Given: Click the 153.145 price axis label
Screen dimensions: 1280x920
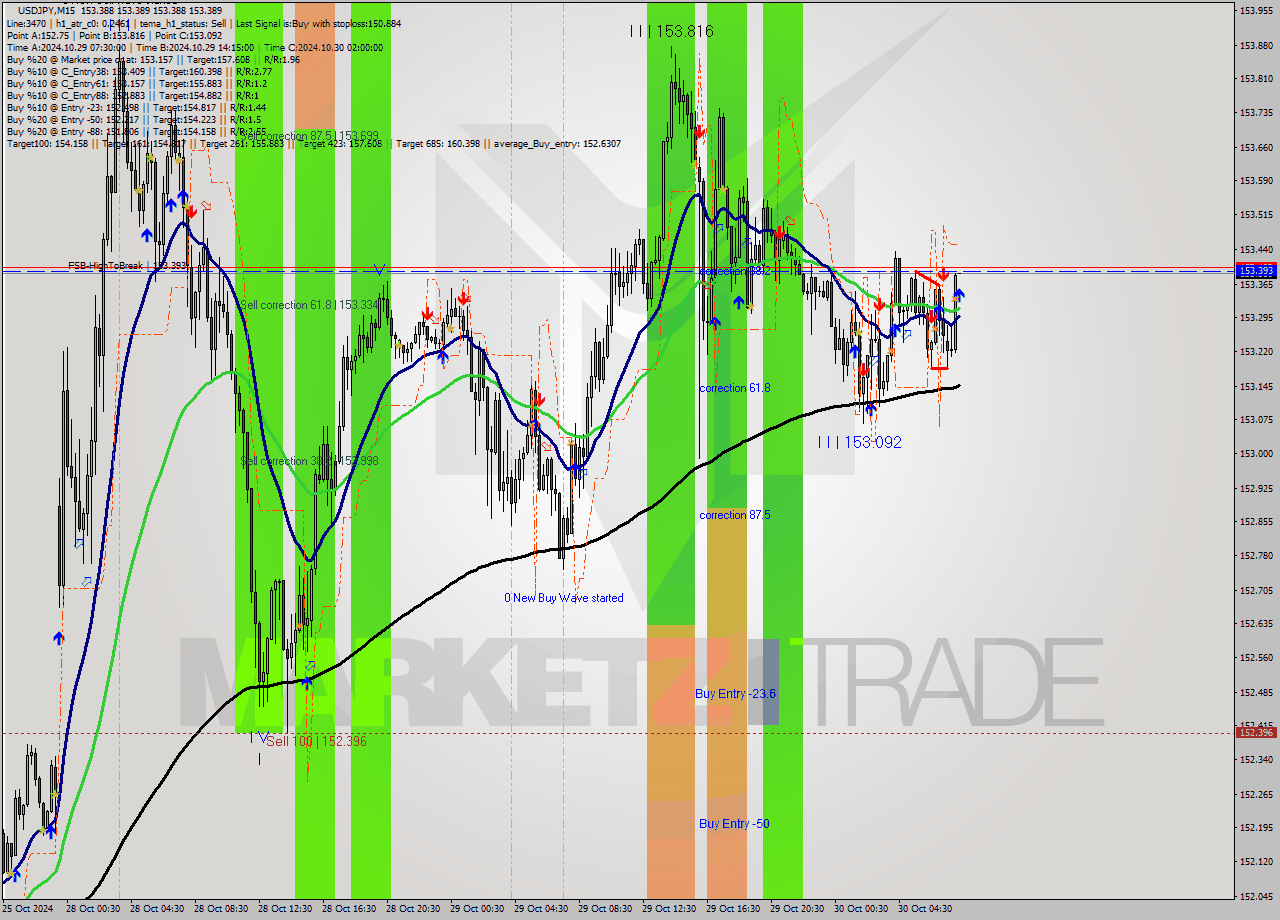Looking at the screenshot, I should point(1256,386).
